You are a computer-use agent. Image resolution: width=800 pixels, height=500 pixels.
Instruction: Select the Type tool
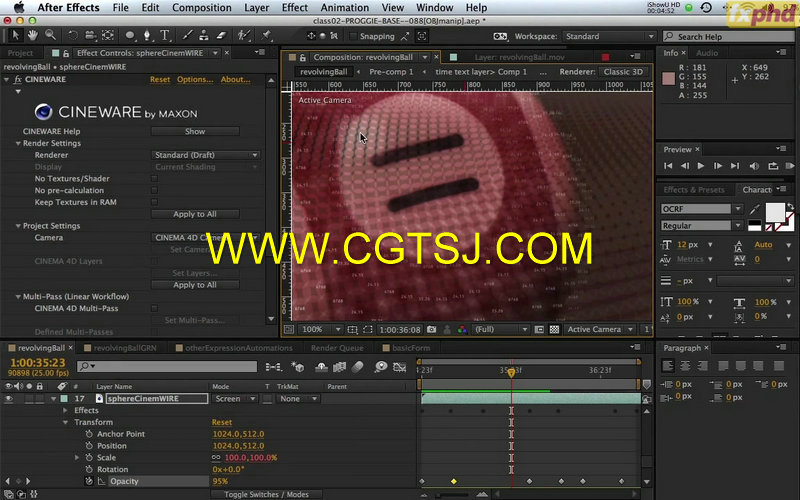164,35
